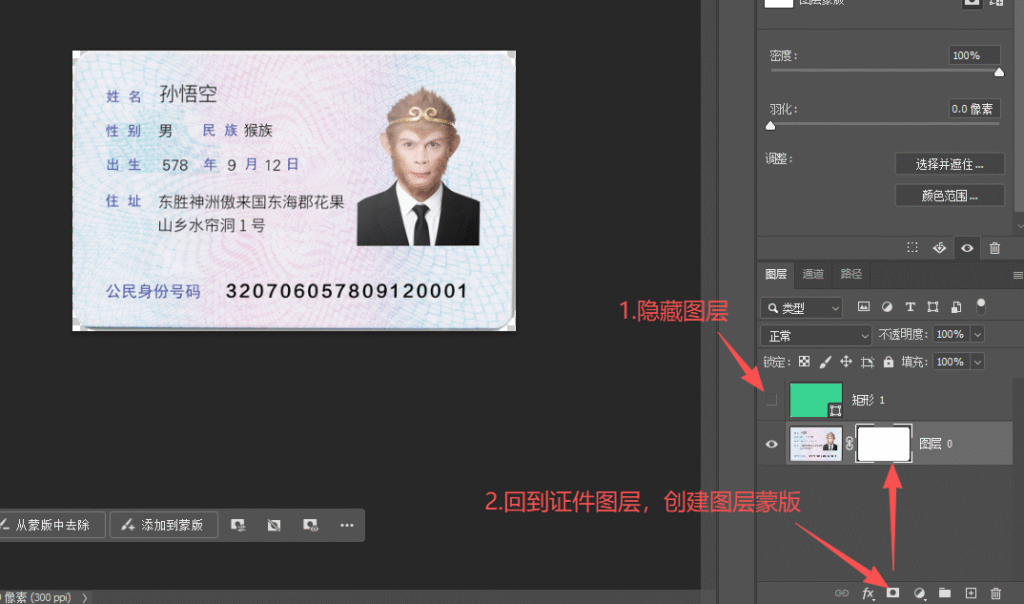Click chain link between layer 图层 0 and mask

click(849, 443)
